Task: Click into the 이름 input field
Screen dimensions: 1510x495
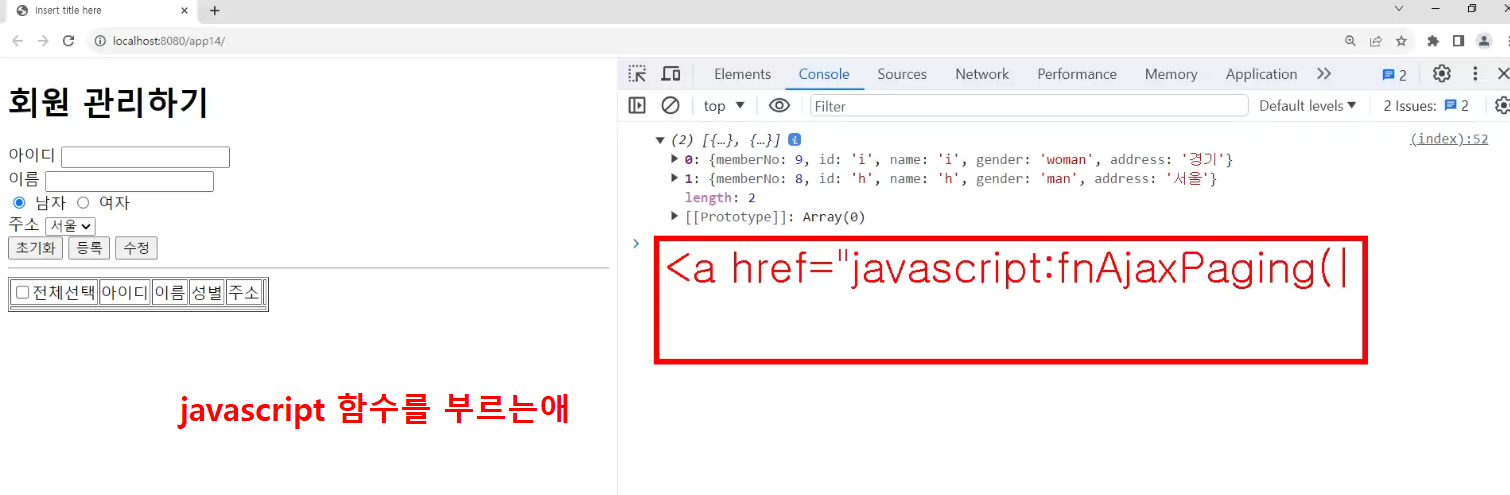Action: tap(129, 181)
